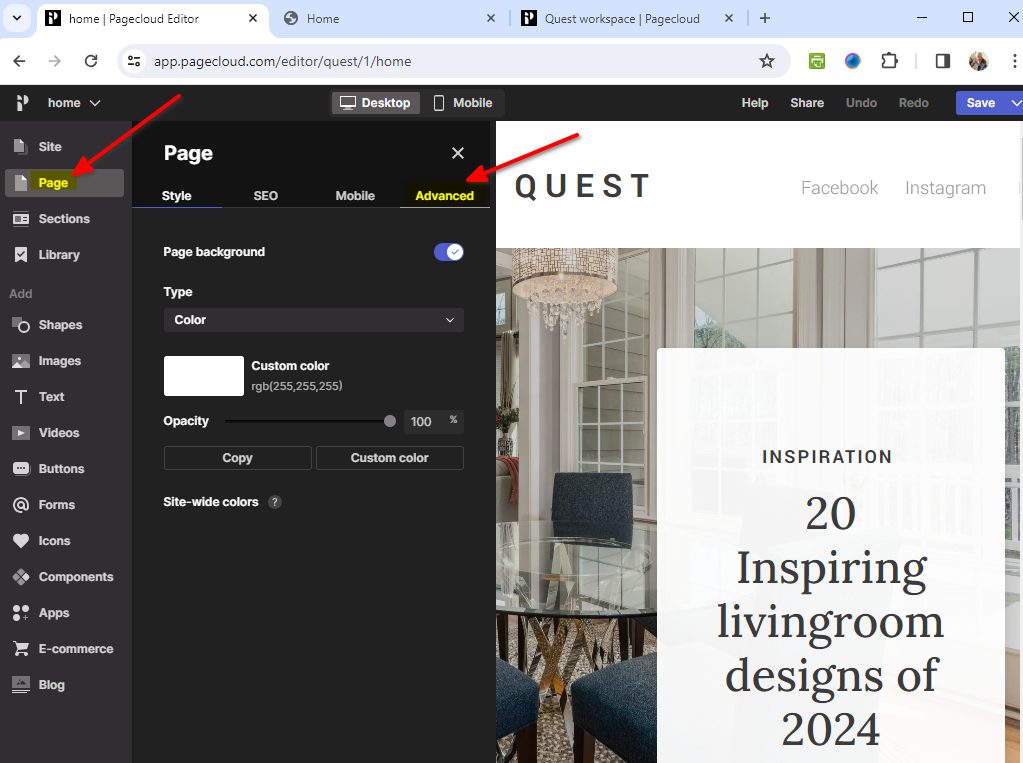Open the home page dropdown
This screenshot has height=763, width=1023.
[74, 103]
